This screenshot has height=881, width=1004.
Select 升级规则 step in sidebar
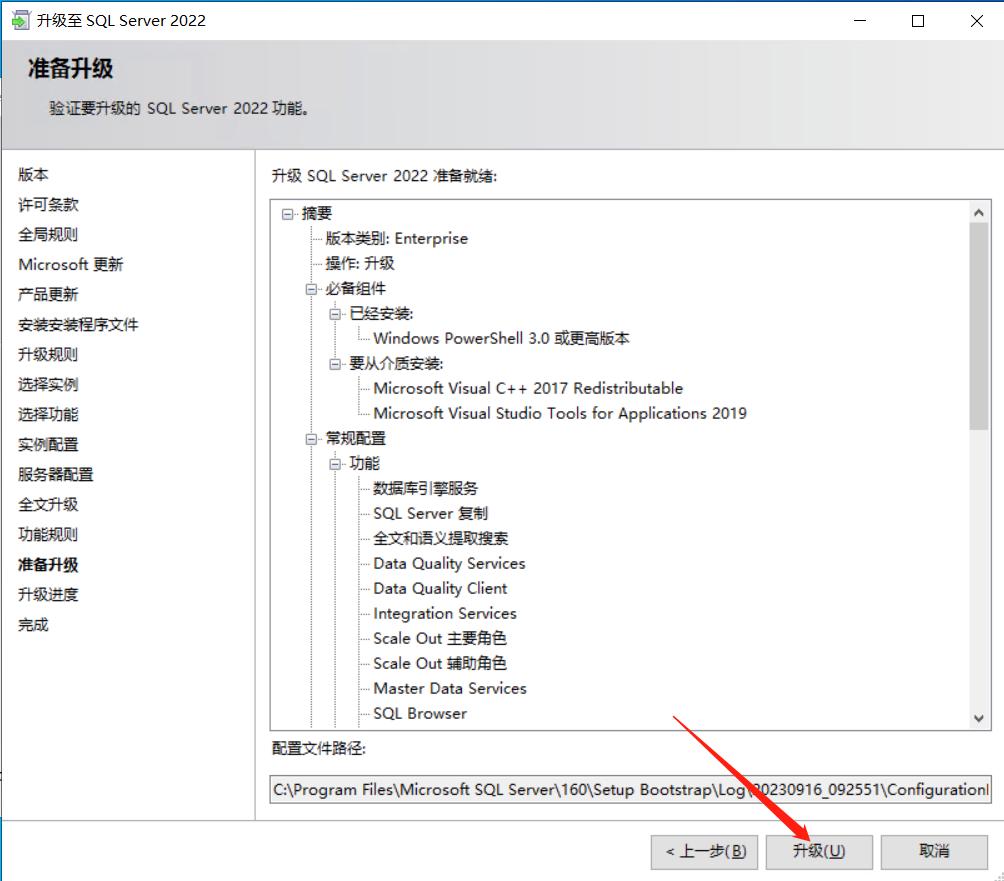(x=48, y=354)
